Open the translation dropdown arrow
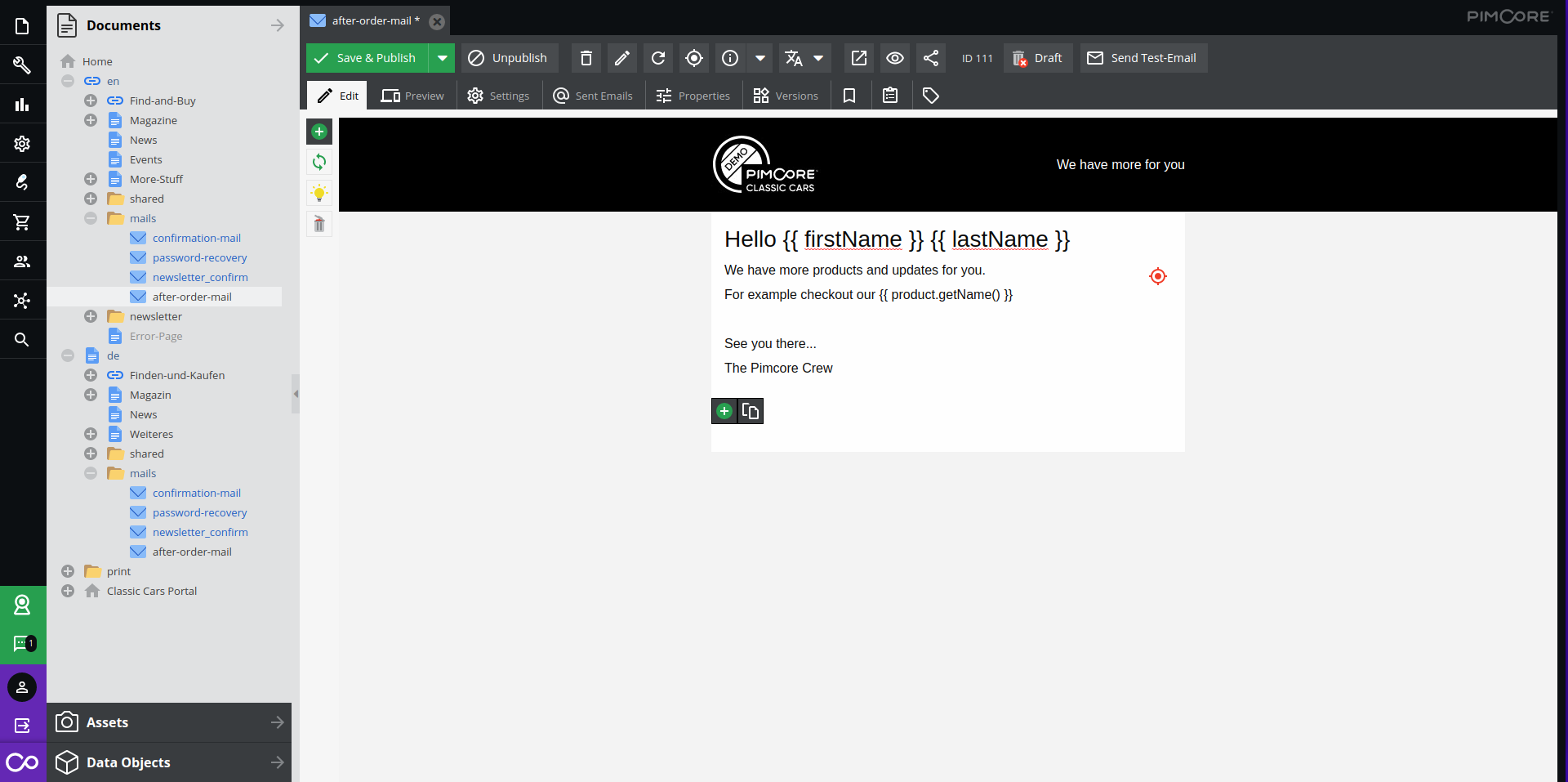The height and width of the screenshot is (782, 1568). tap(817, 58)
